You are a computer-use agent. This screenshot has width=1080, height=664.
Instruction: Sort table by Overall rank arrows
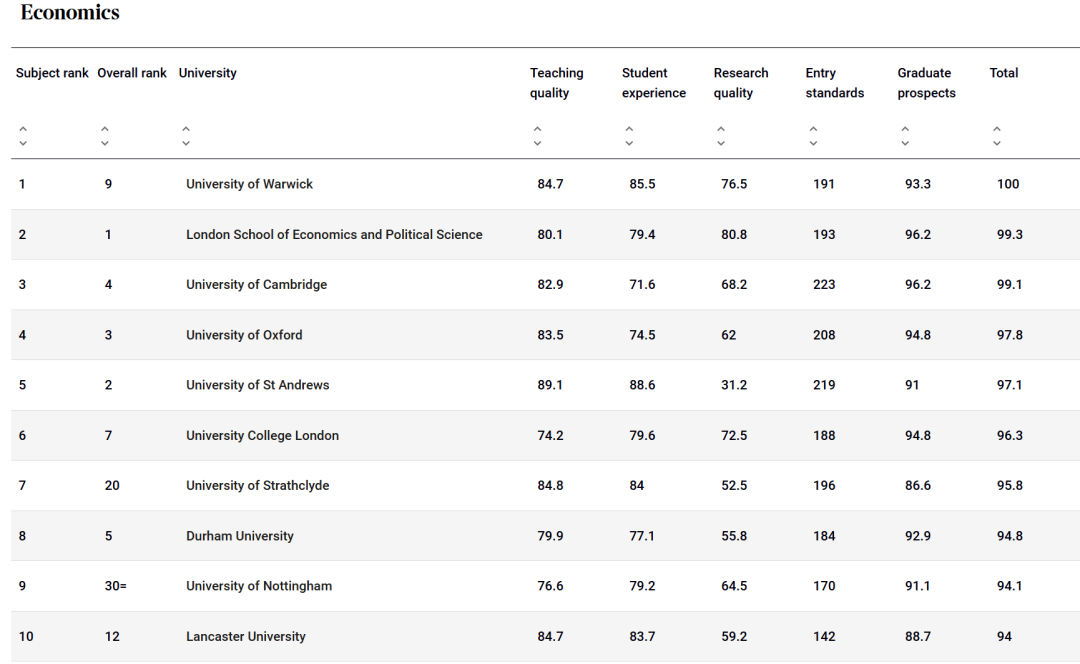point(105,136)
